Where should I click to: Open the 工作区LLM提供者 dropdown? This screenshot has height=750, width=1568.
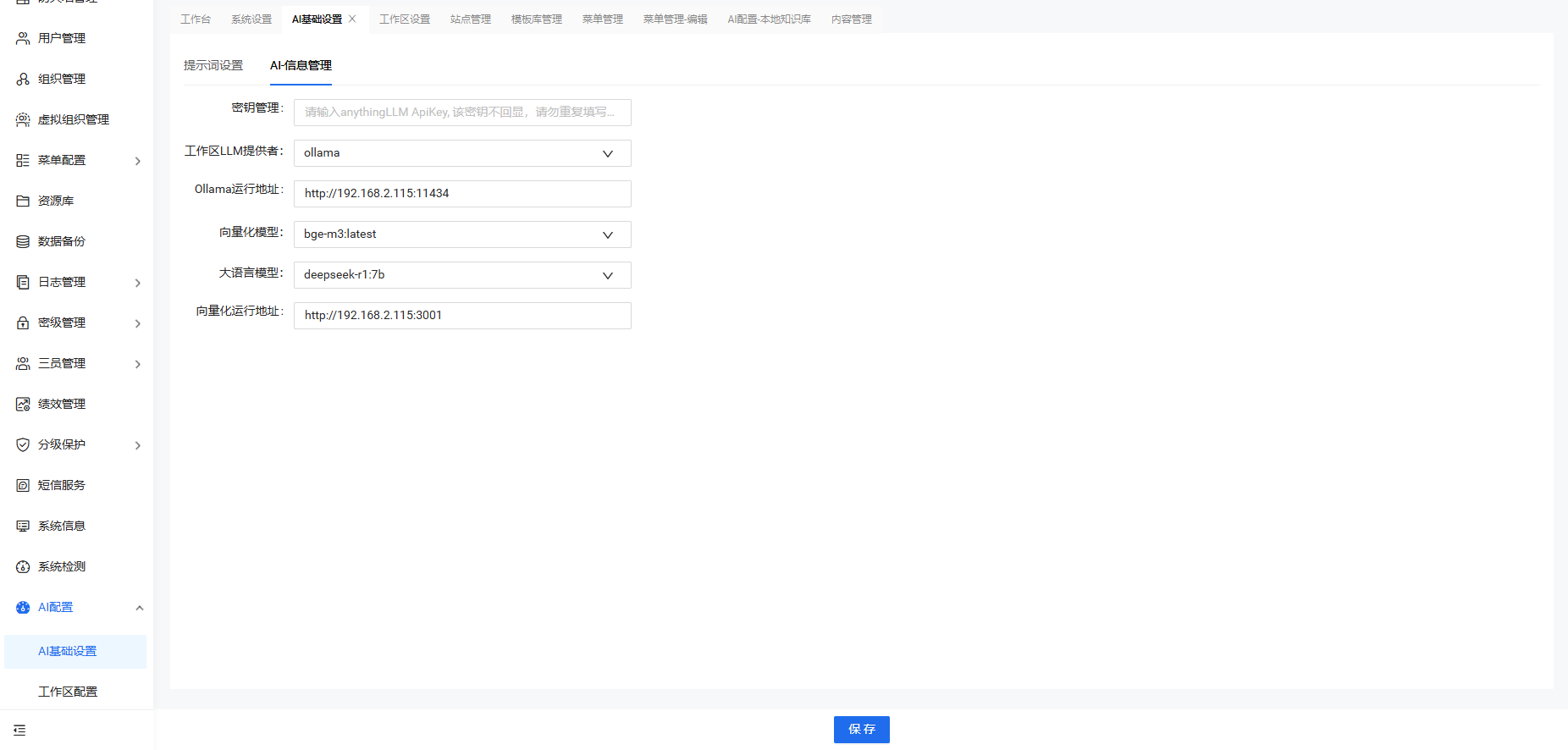(x=462, y=153)
